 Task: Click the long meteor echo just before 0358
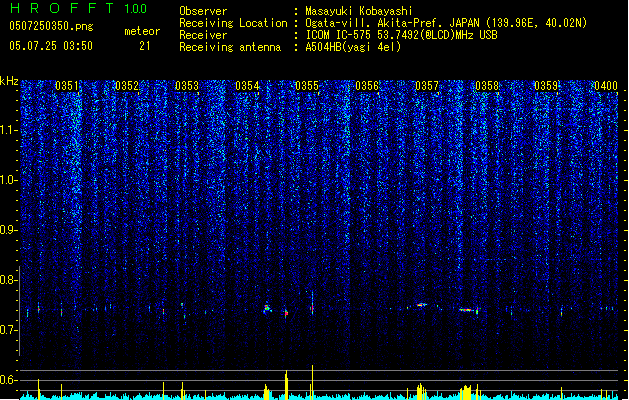point(467,310)
